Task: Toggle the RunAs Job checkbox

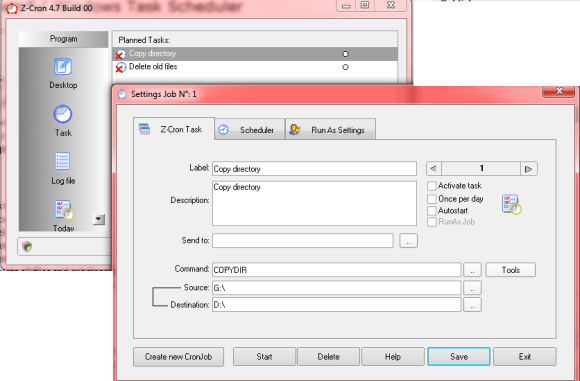Action: [x=432, y=222]
